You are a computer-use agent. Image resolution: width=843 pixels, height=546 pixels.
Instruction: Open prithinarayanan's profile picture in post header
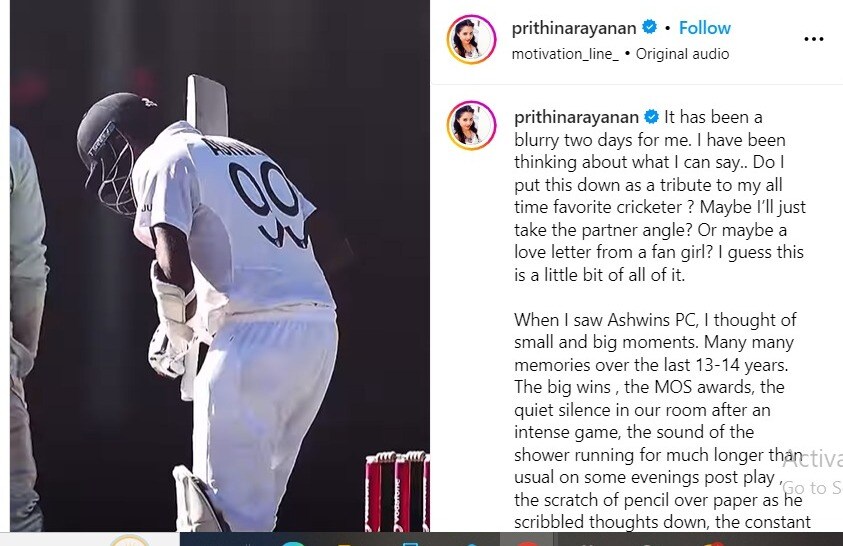click(471, 39)
